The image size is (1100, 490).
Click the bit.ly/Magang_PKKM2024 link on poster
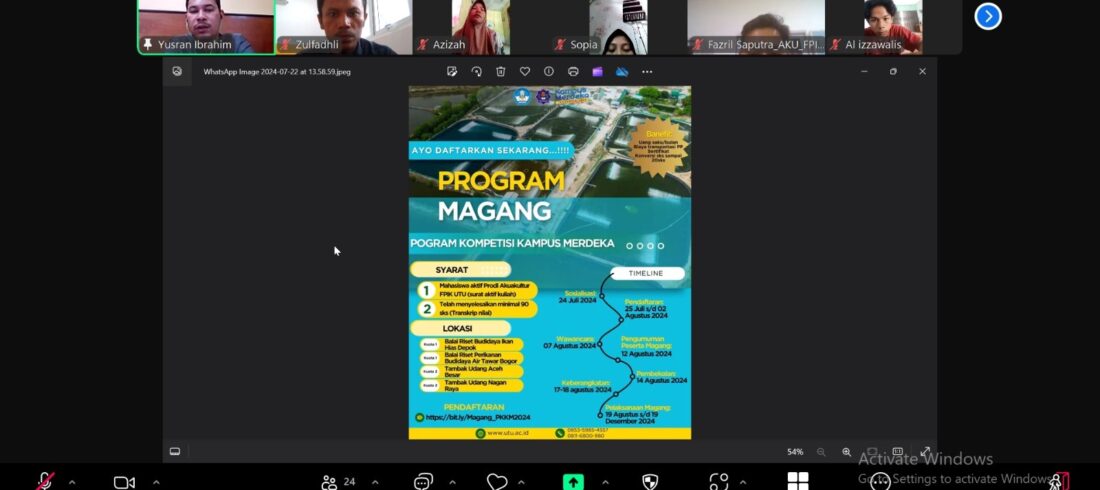point(477,417)
